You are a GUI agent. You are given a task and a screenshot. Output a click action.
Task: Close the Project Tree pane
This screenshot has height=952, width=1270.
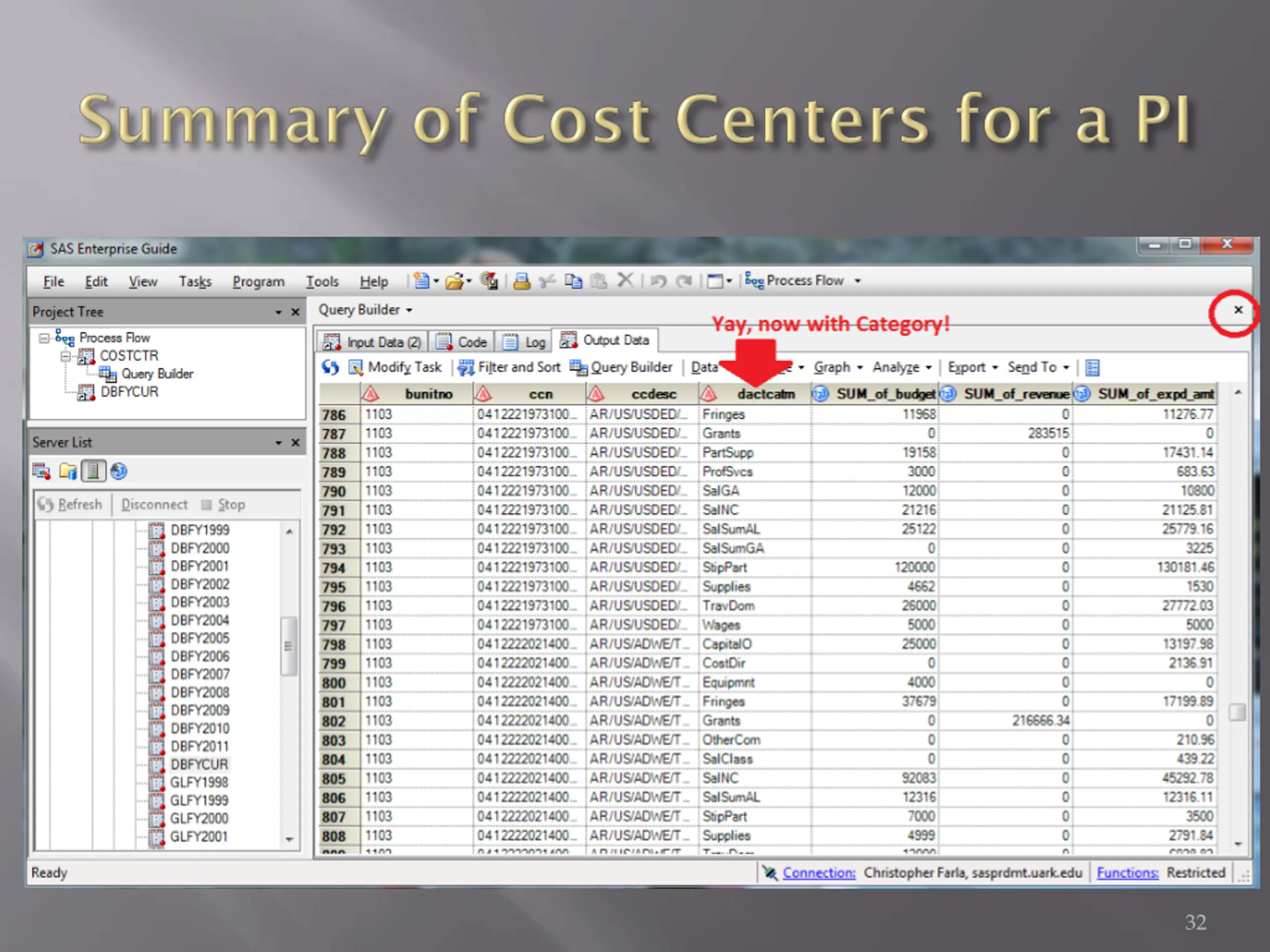(x=296, y=312)
